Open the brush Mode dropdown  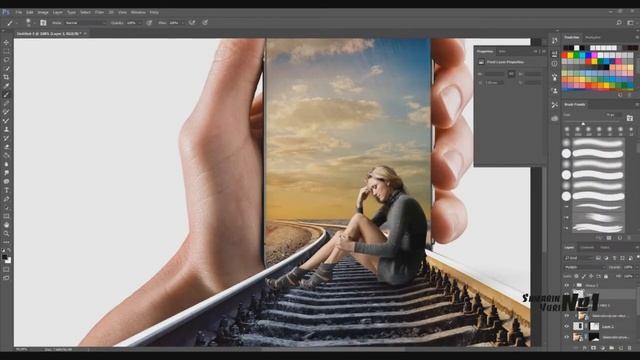[84, 23]
